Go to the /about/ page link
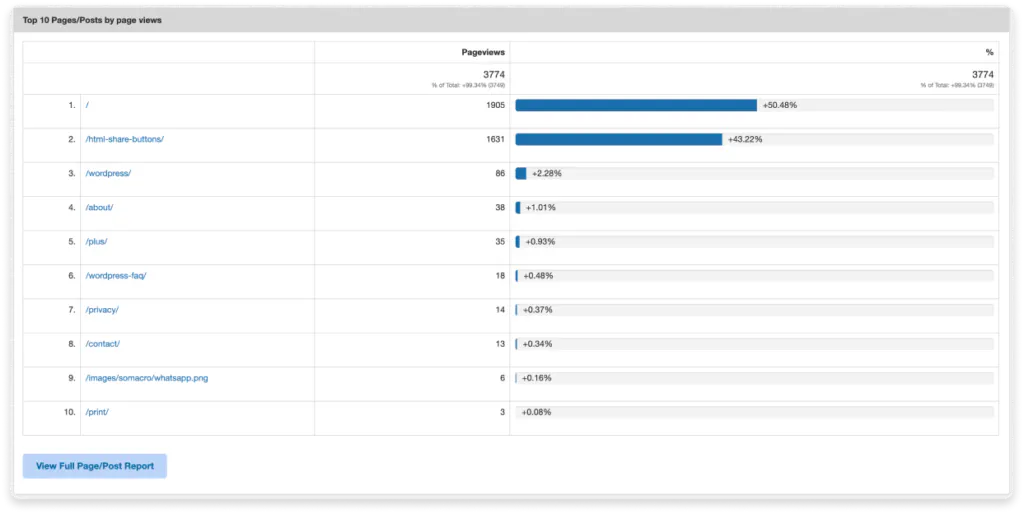Image resolution: width=1024 pixels, height=514 pixels. tap(99, 207)
